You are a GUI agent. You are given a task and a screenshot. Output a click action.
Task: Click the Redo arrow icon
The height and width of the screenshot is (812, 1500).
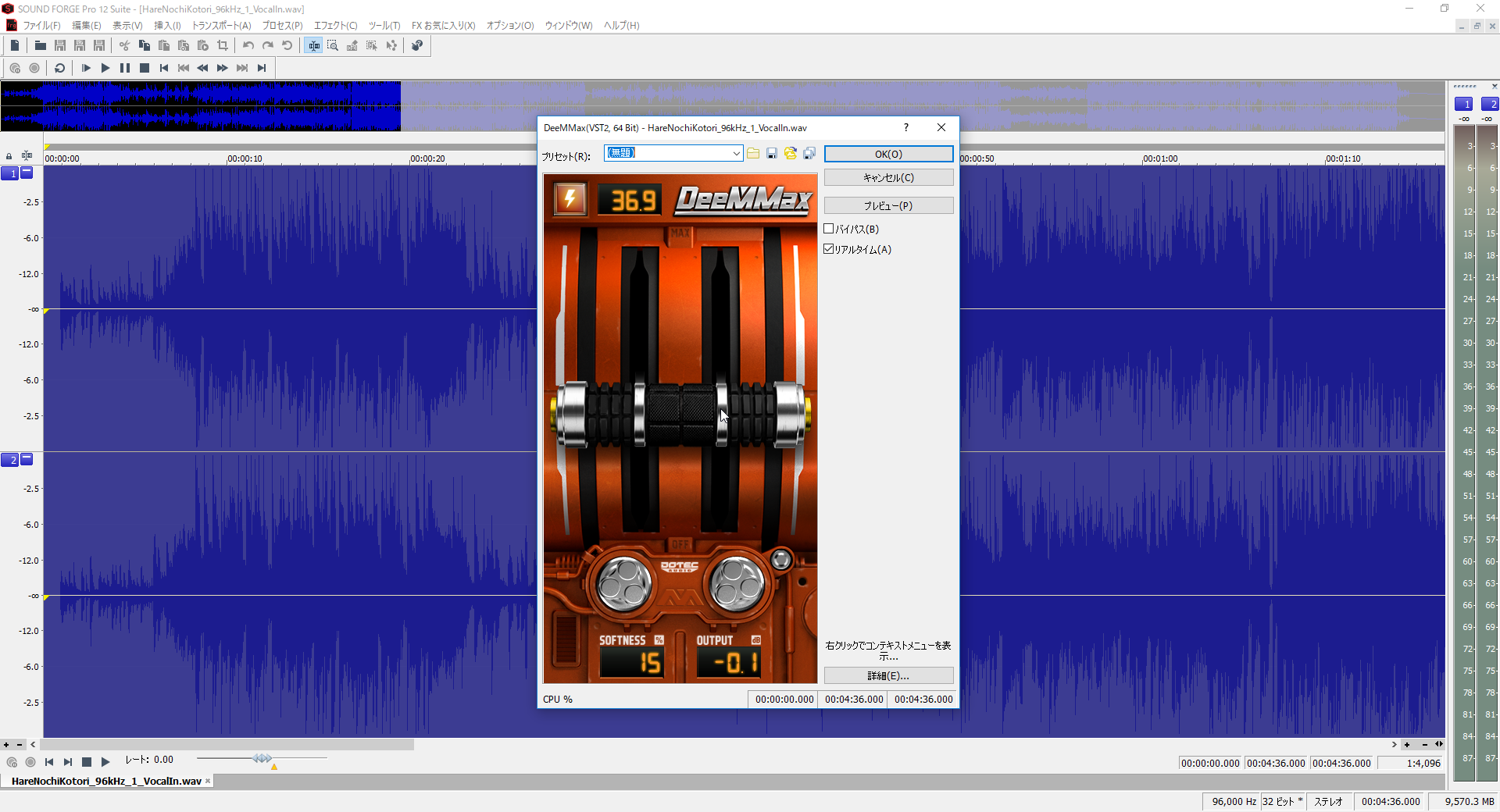point(267,45)
